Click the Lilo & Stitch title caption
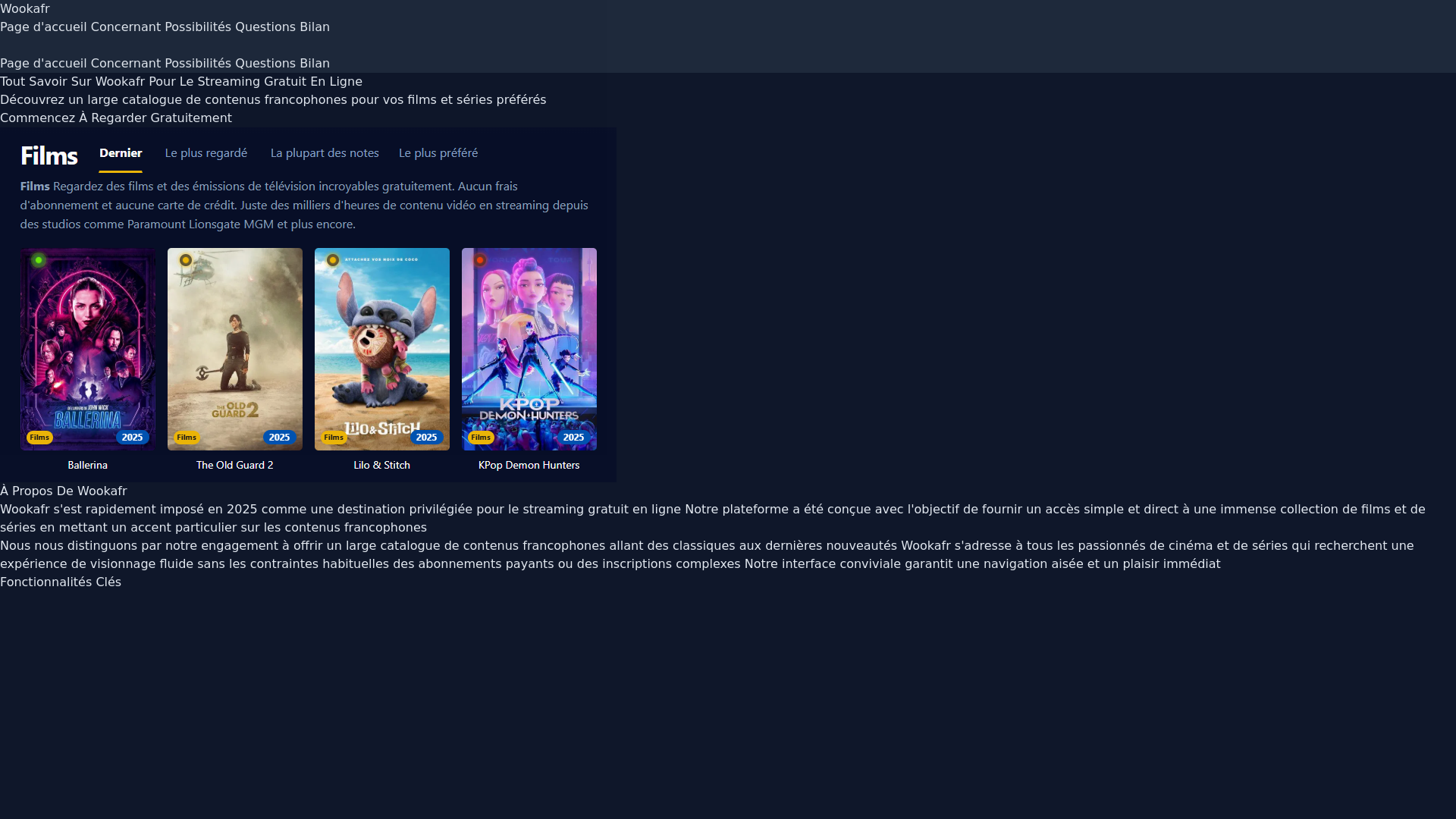 382,465
